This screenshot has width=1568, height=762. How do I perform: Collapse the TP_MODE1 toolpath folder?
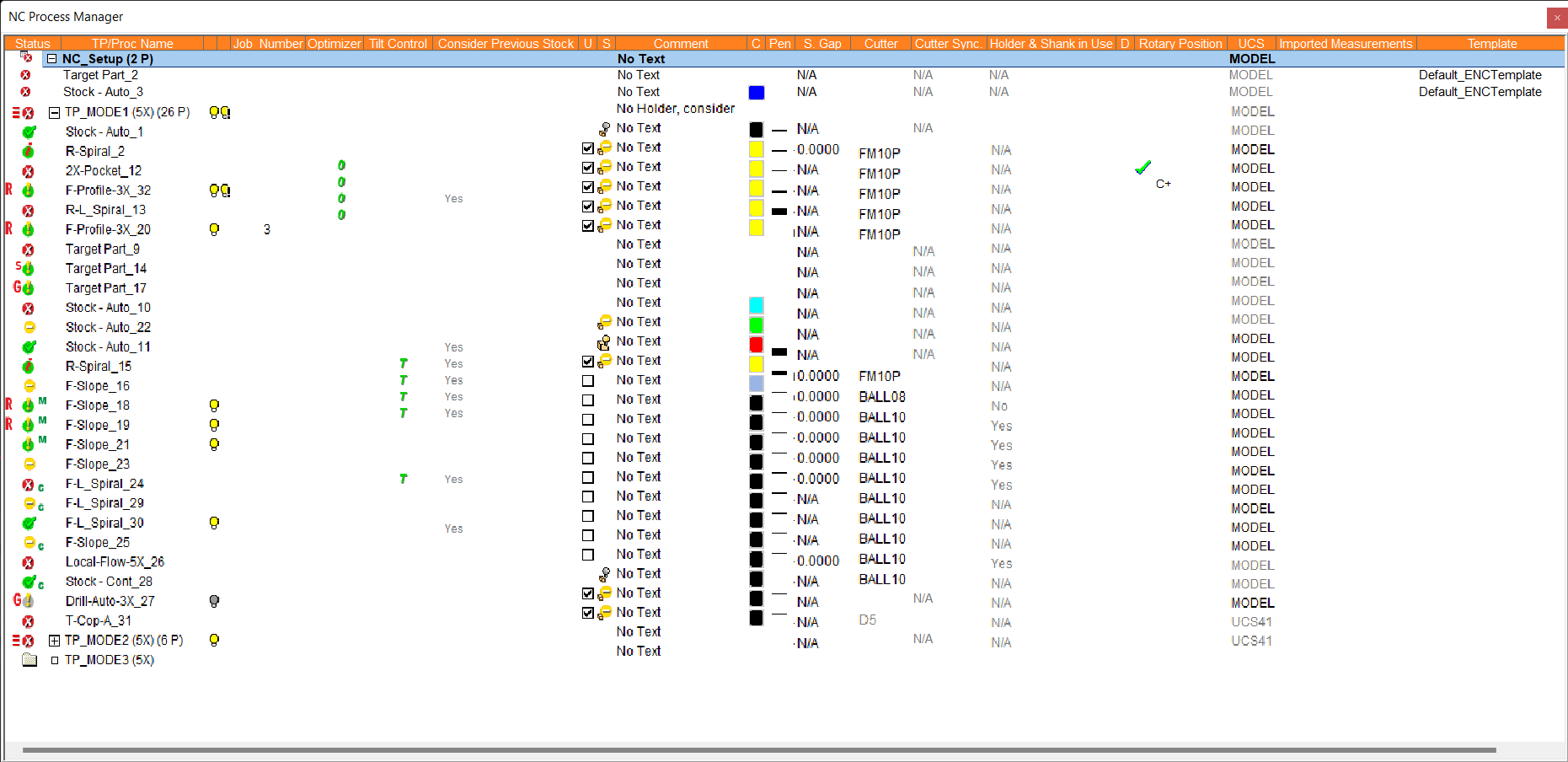click(x=55, y=112)
